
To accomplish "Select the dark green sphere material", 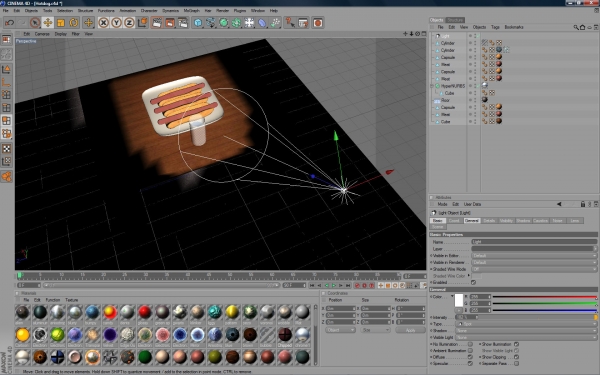I will click(x=145, y=357).
